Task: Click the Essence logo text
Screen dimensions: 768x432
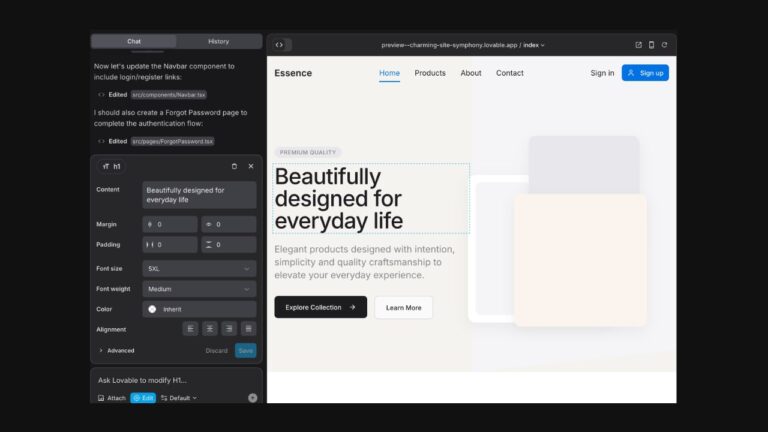Action: (293, 73)
